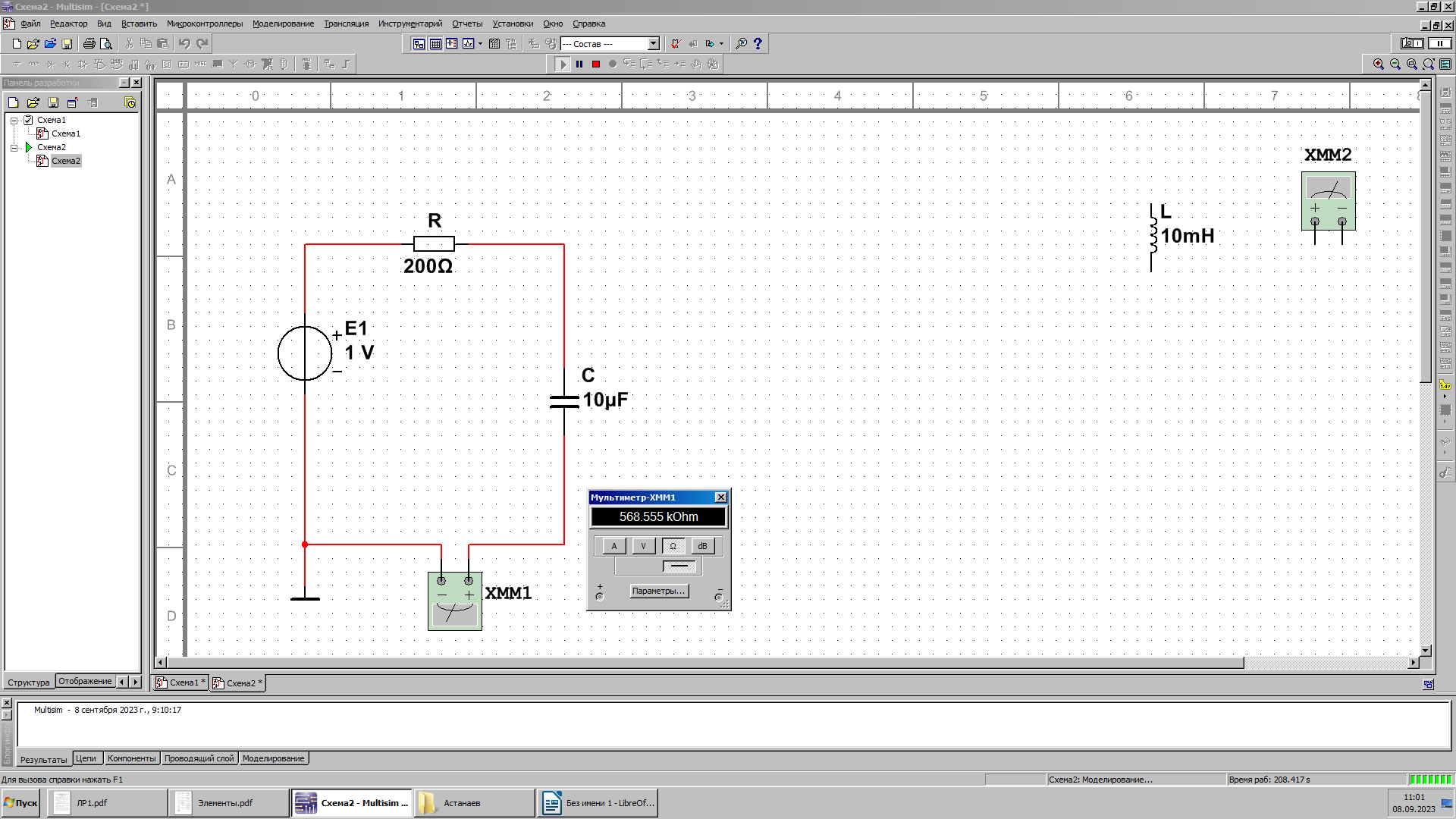Select the capacitor C 10µF component
The image size is (1456, 819).
tap(564, 401)
